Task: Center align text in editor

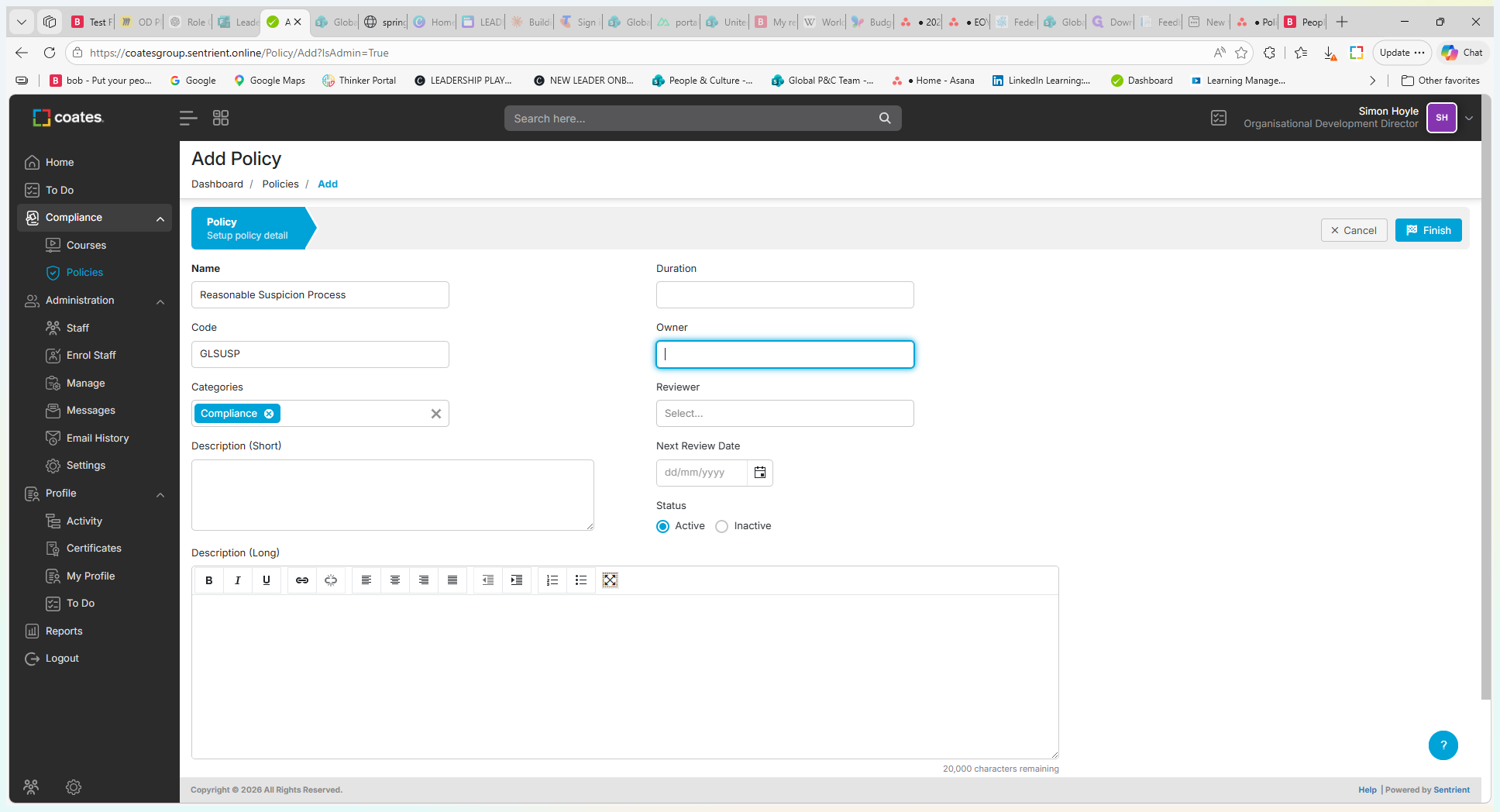Action: click(x=395, y=580)
